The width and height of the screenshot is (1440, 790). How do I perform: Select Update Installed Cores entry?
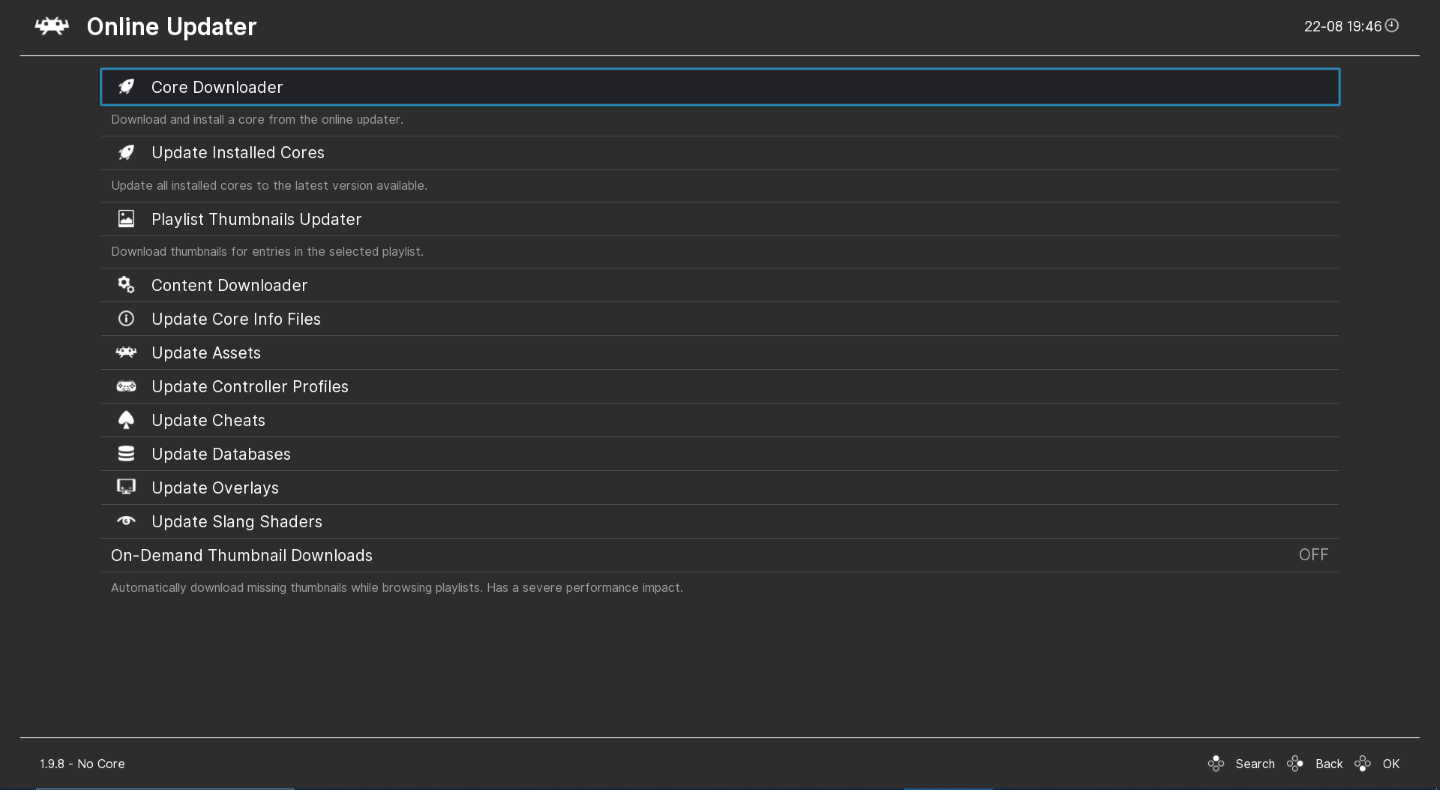(720, 153)
